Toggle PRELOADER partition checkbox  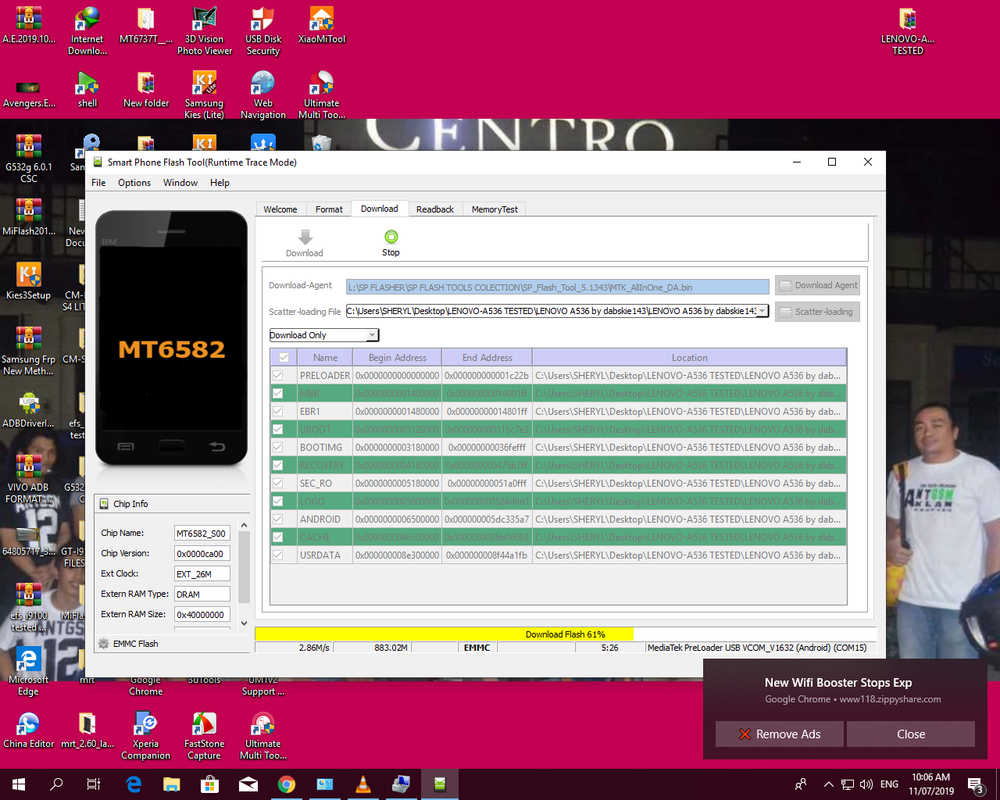277,375
